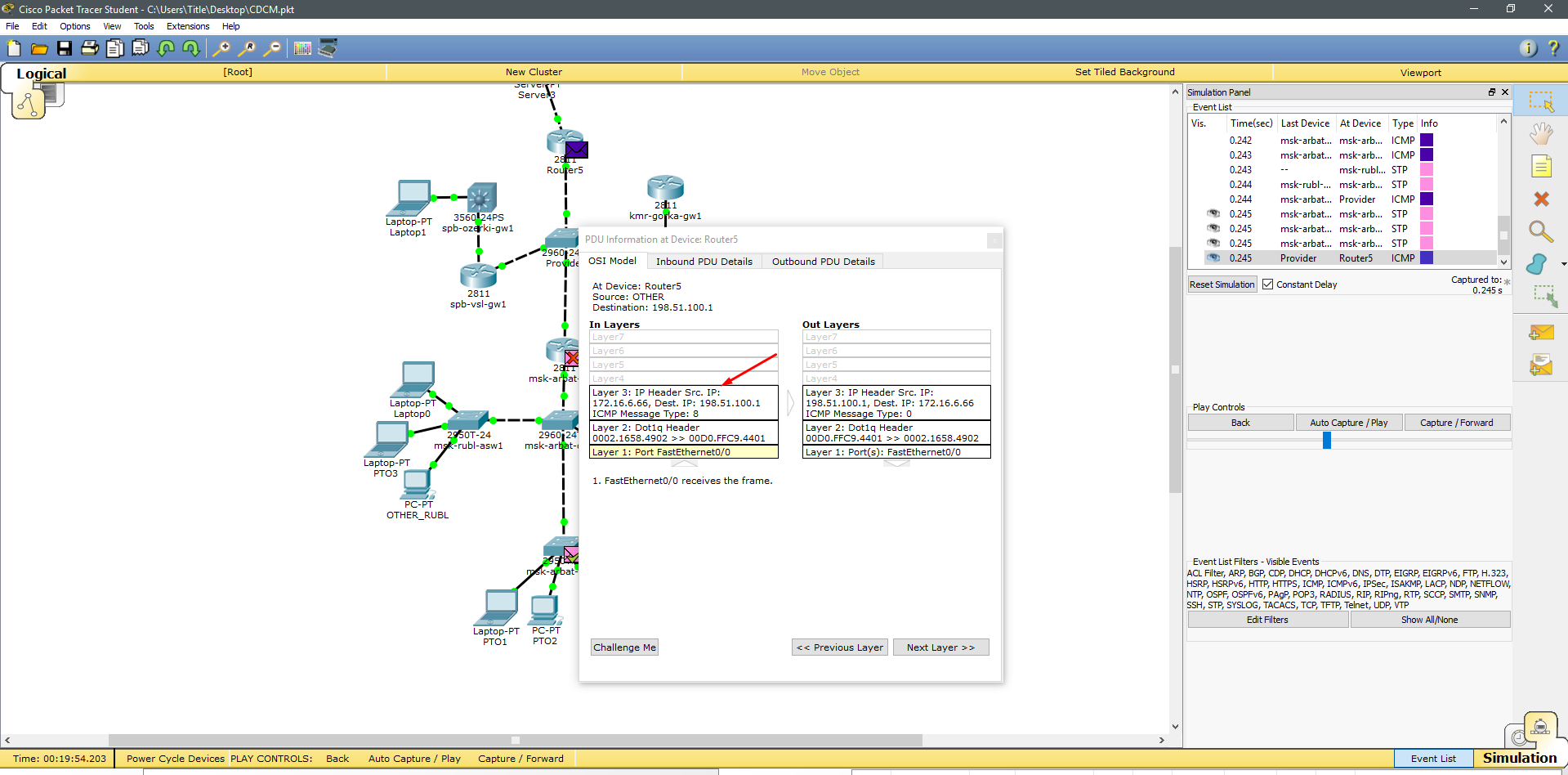Click the Paste icon in the toolbar

141,48
